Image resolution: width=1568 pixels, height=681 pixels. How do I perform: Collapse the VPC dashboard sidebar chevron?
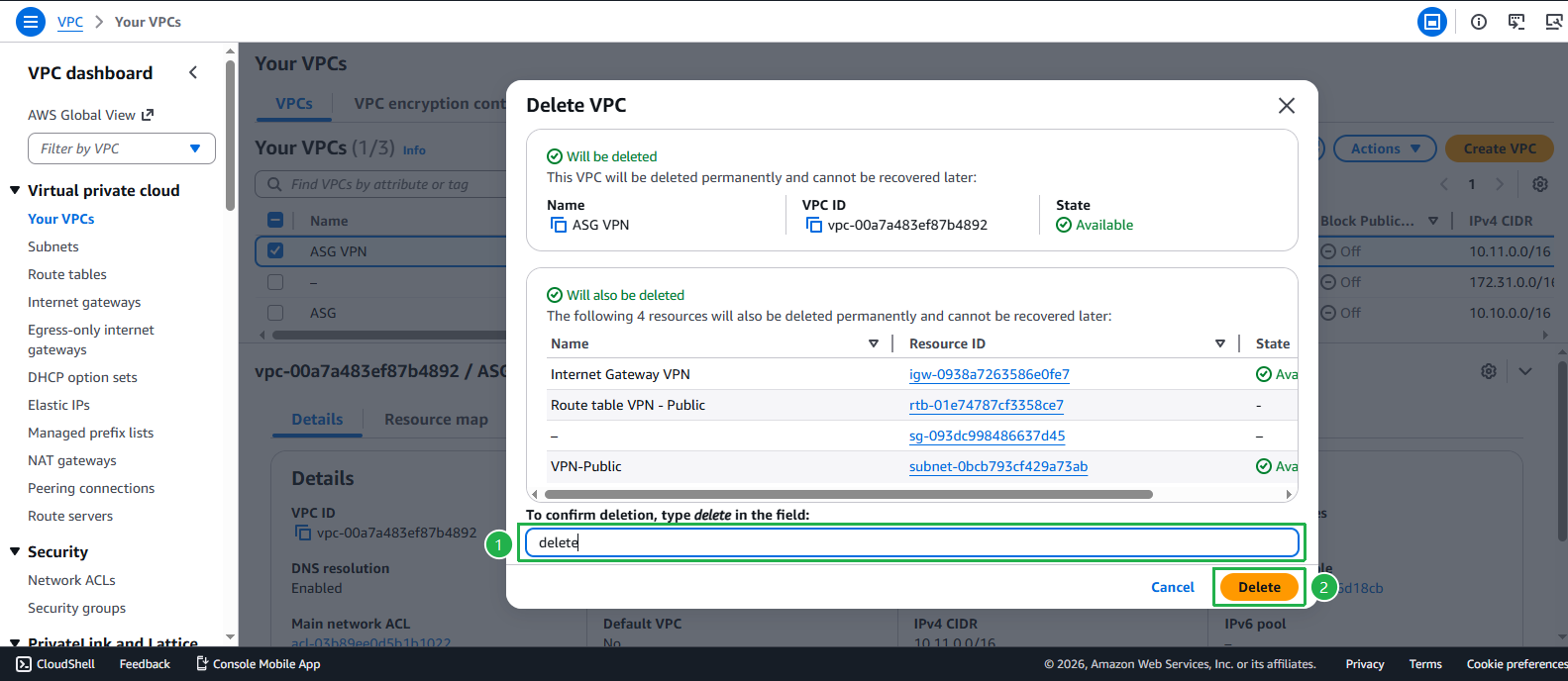(193, 72)
